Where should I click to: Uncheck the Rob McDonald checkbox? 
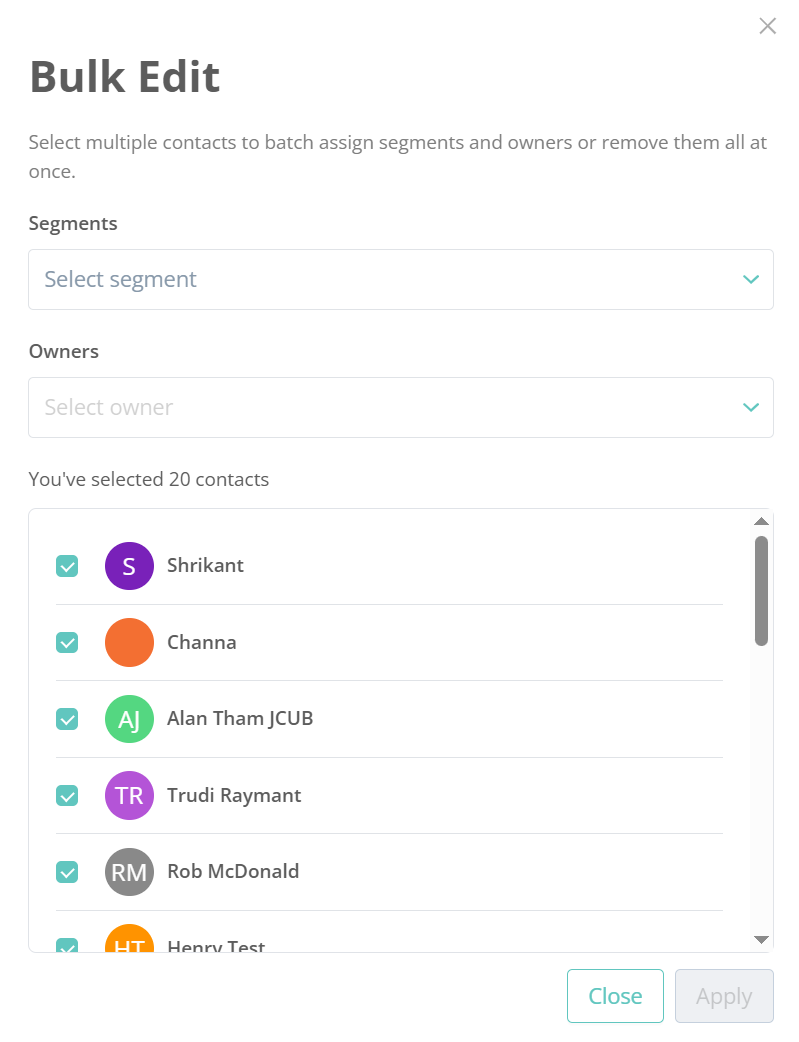67,872
